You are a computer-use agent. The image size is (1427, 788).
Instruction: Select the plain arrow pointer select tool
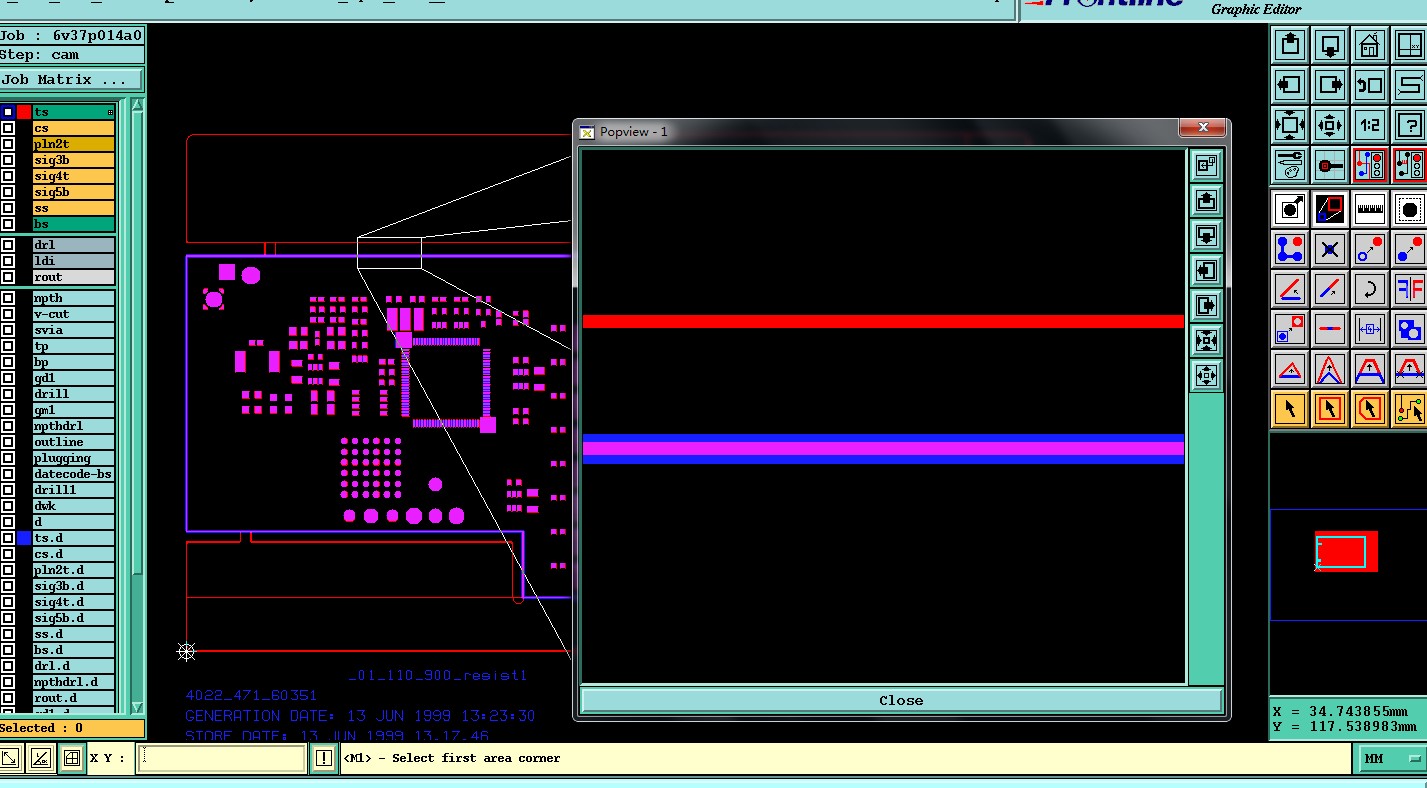(1290, 409)
